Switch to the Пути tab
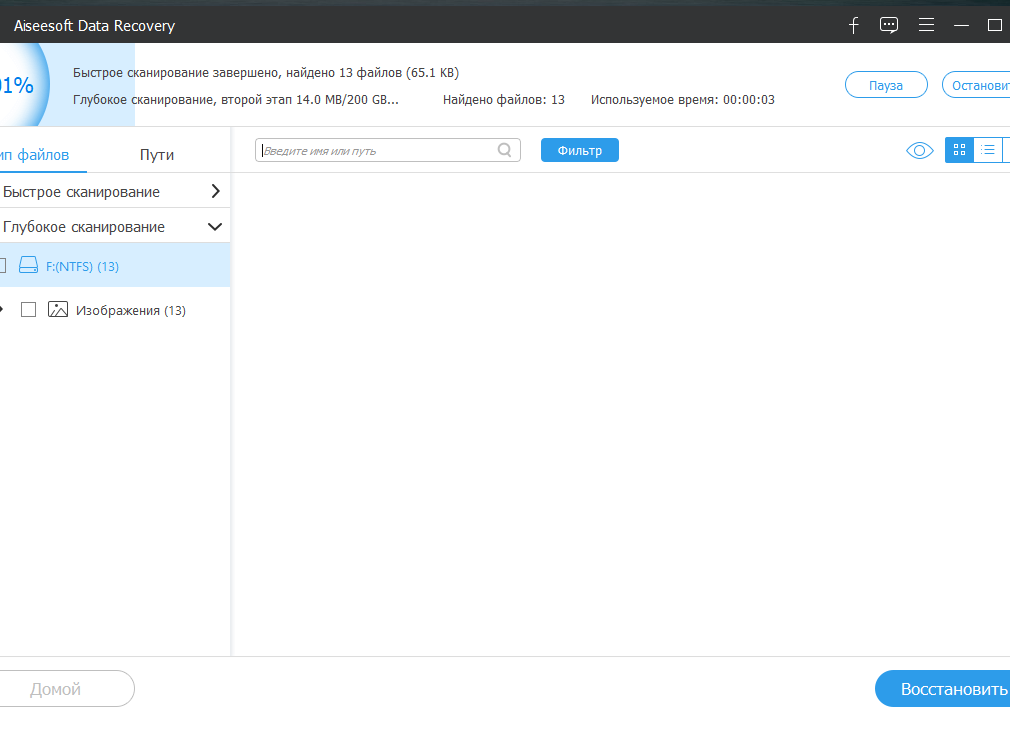The image size is (1010, 730). 157,155
